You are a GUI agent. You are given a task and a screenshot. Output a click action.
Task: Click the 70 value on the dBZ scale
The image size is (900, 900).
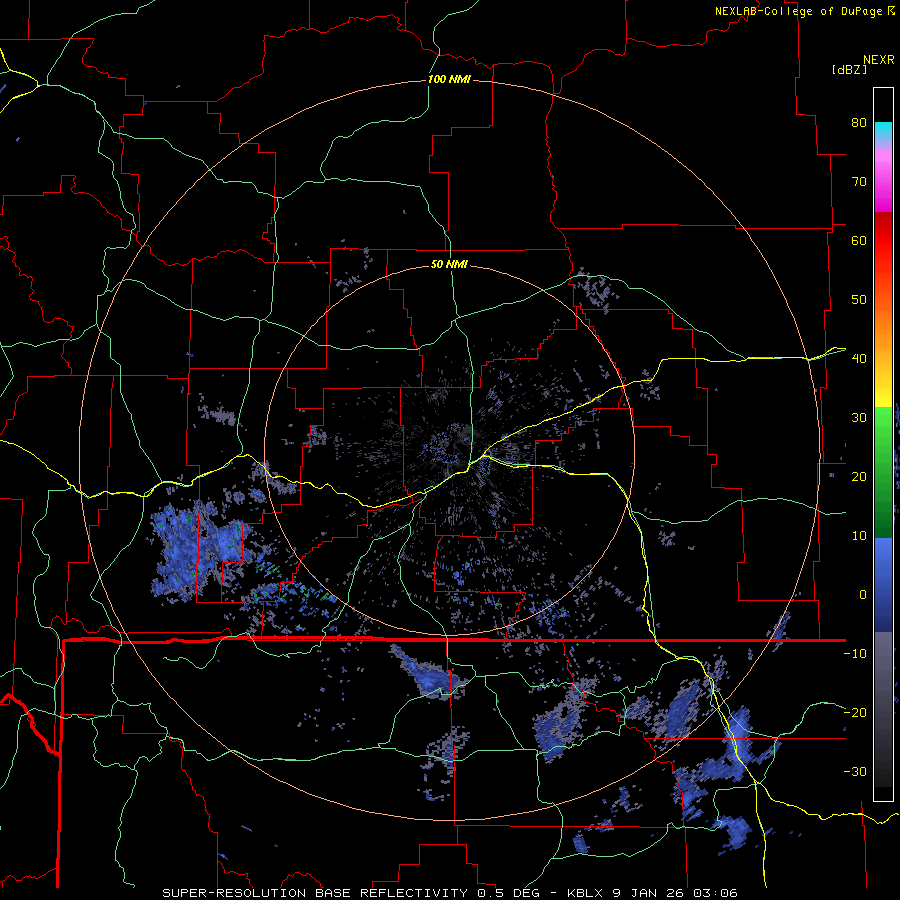(859, 182)
